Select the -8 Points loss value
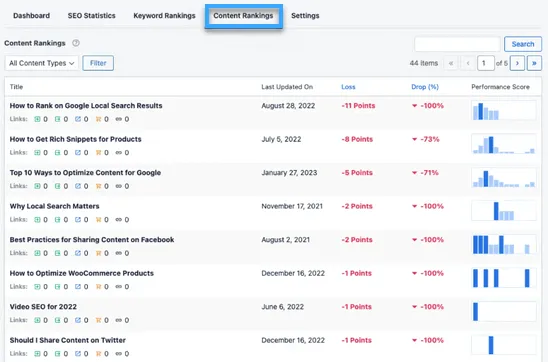 (x=357, y=139)
